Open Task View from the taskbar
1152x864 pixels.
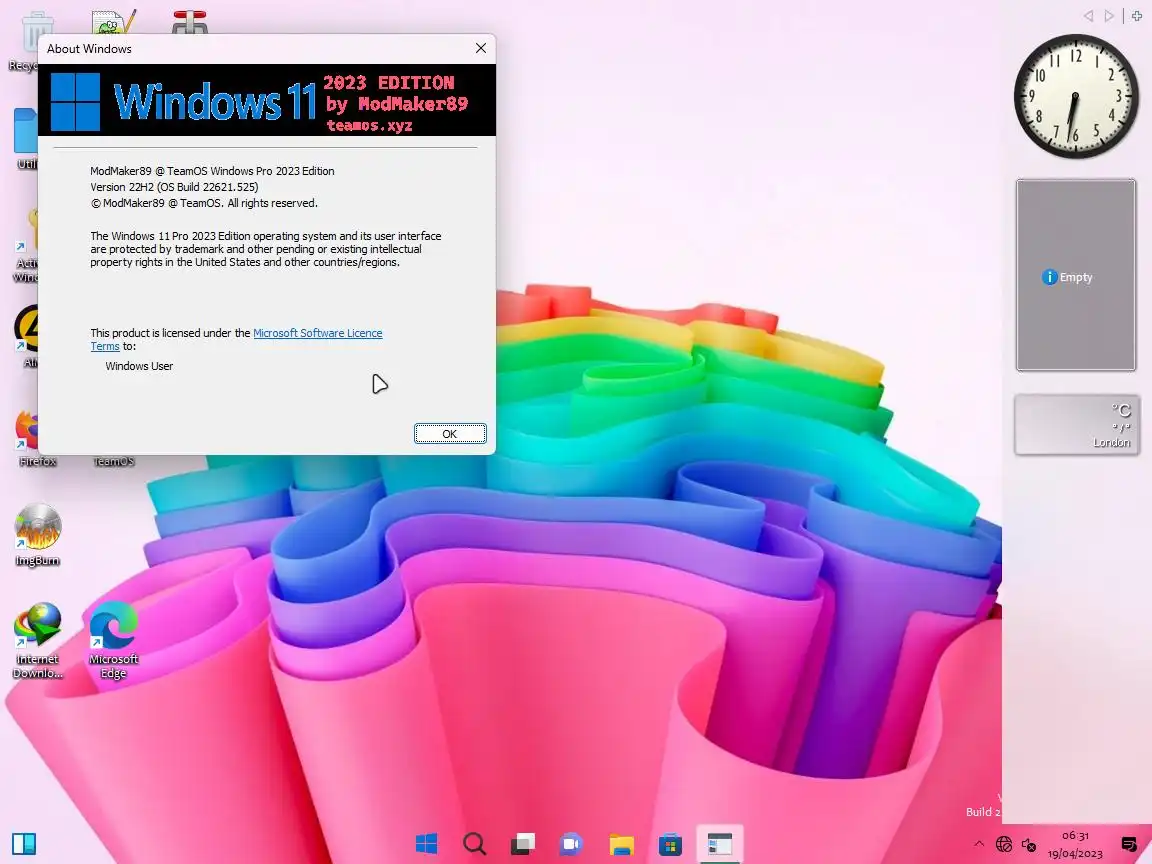coord(523,843)
